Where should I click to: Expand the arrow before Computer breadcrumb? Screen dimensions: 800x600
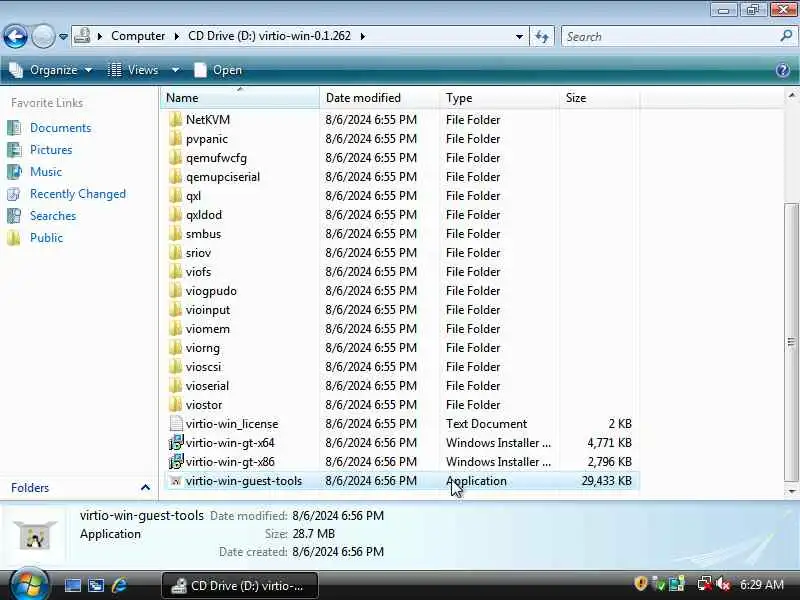tap(100, 36)
